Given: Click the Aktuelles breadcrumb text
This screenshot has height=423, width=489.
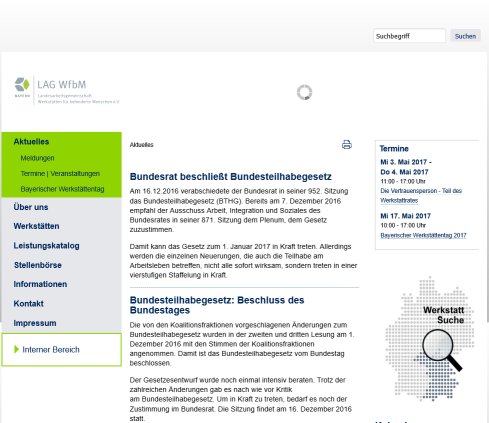Looking at the screenshot, I should [141, 145].
